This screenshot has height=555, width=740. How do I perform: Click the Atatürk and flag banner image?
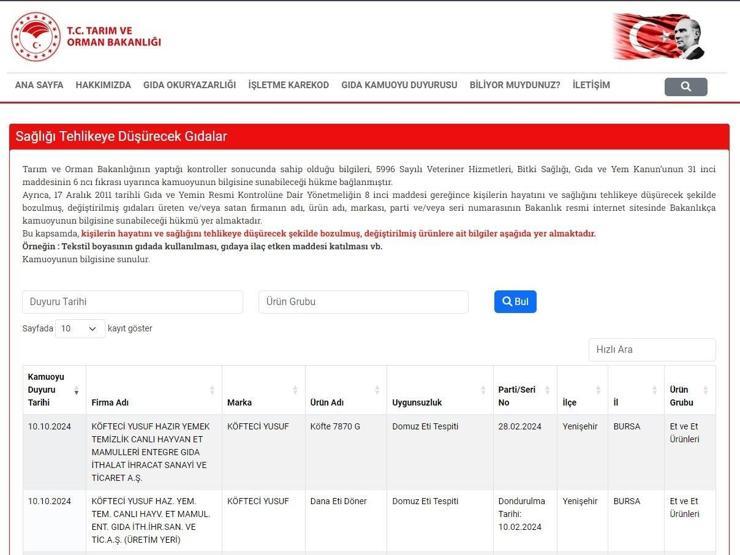tap(659, 37)
